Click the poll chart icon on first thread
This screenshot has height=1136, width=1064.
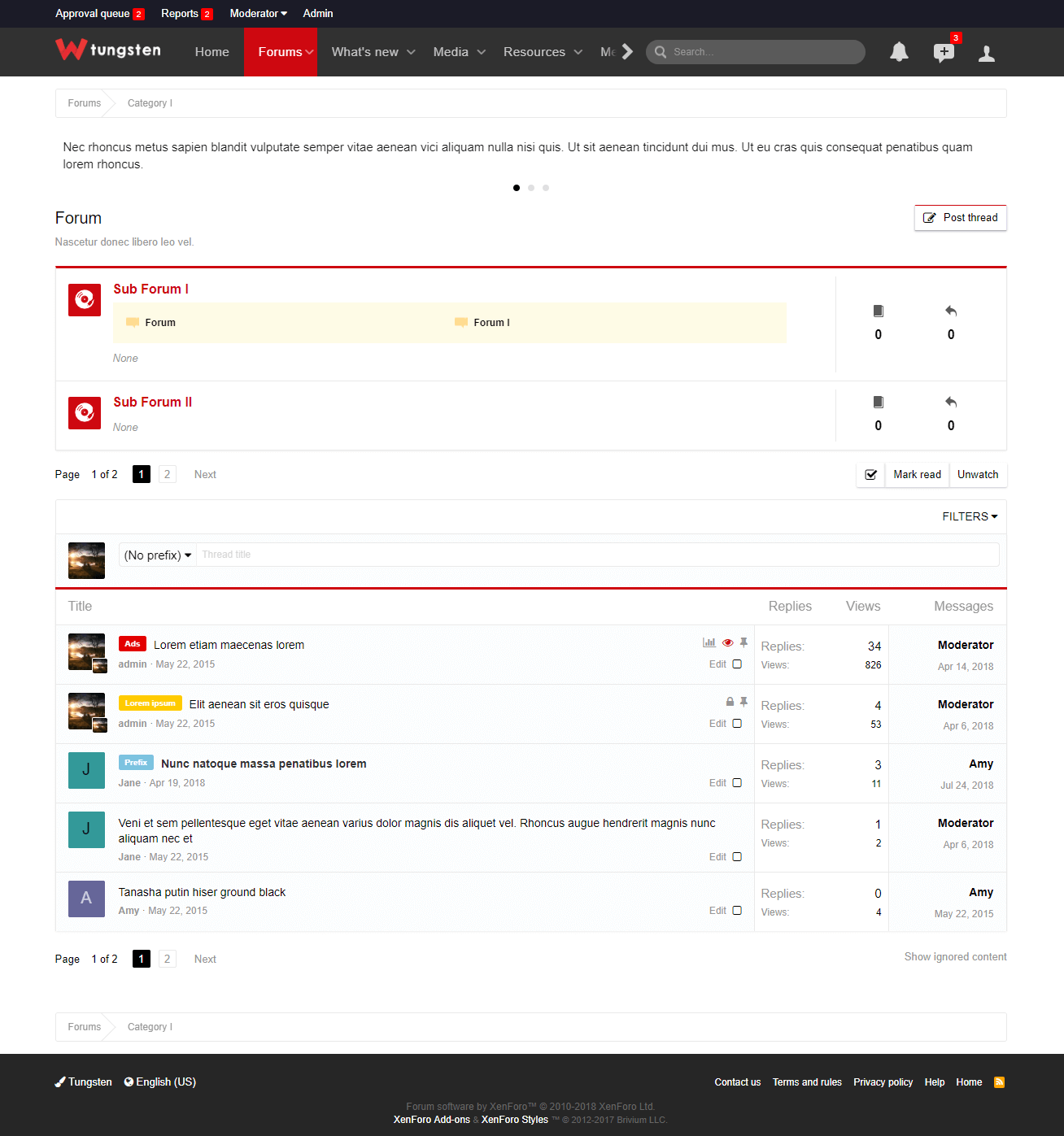709,642
